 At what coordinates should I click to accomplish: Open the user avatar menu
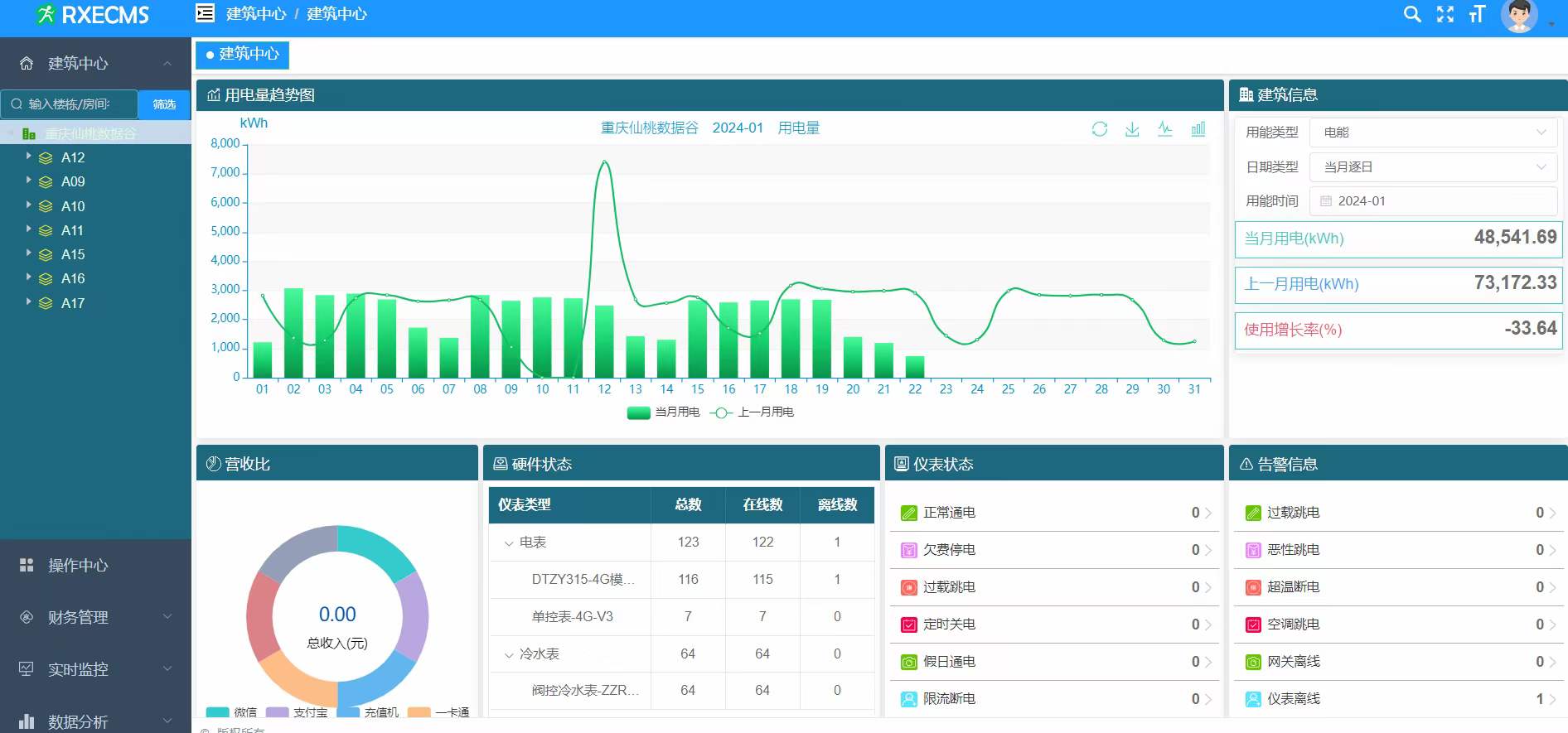click(1519, 15)
